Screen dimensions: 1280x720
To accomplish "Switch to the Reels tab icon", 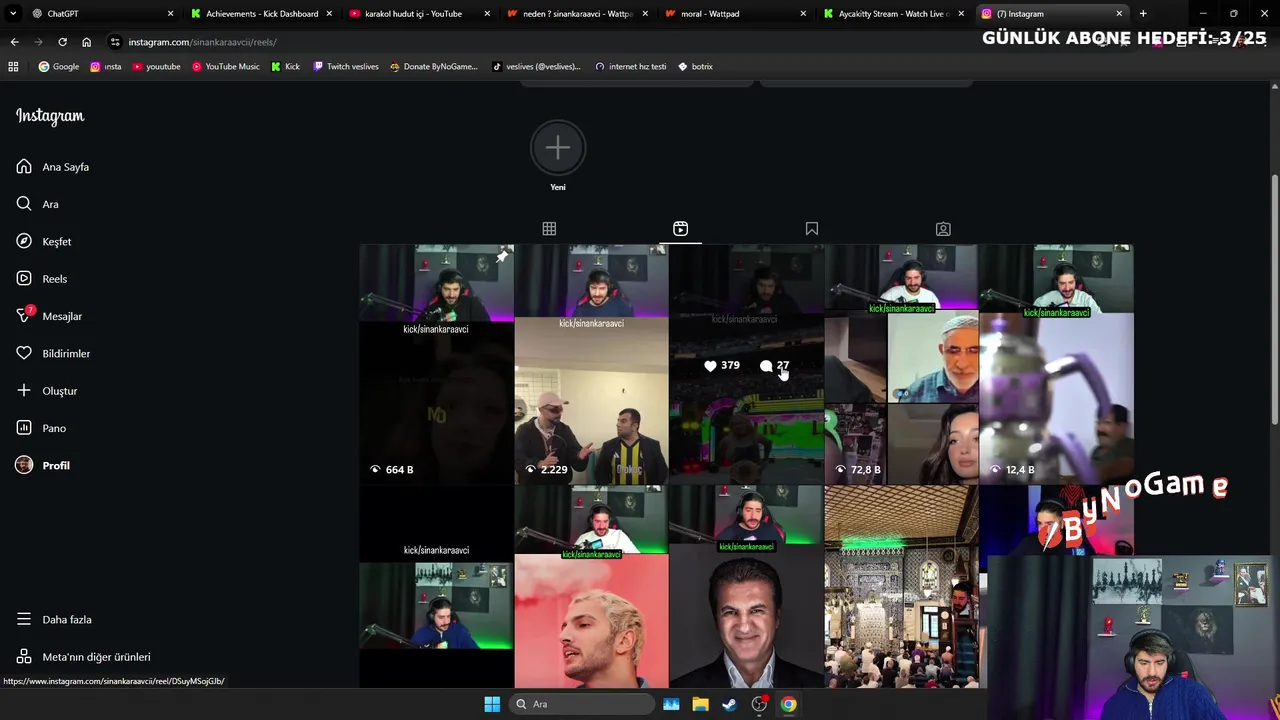I will coord(680,229).
